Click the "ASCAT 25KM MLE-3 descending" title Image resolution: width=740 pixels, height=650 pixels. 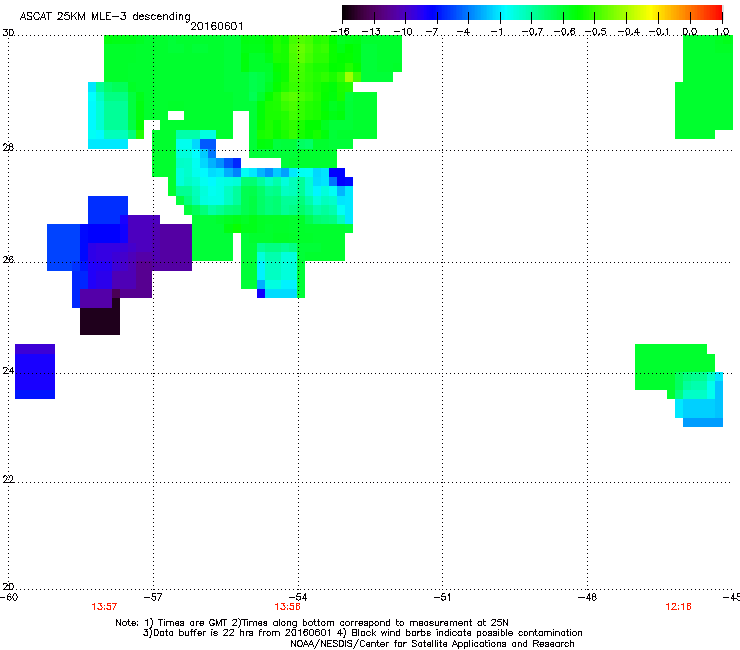tap(105, 16)
